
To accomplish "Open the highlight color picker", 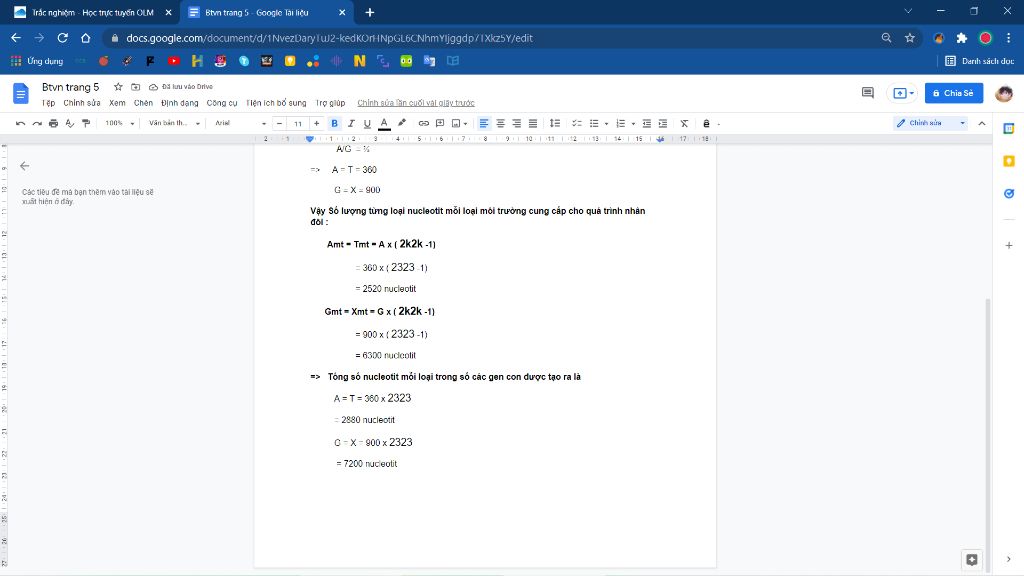I will 402,123.
